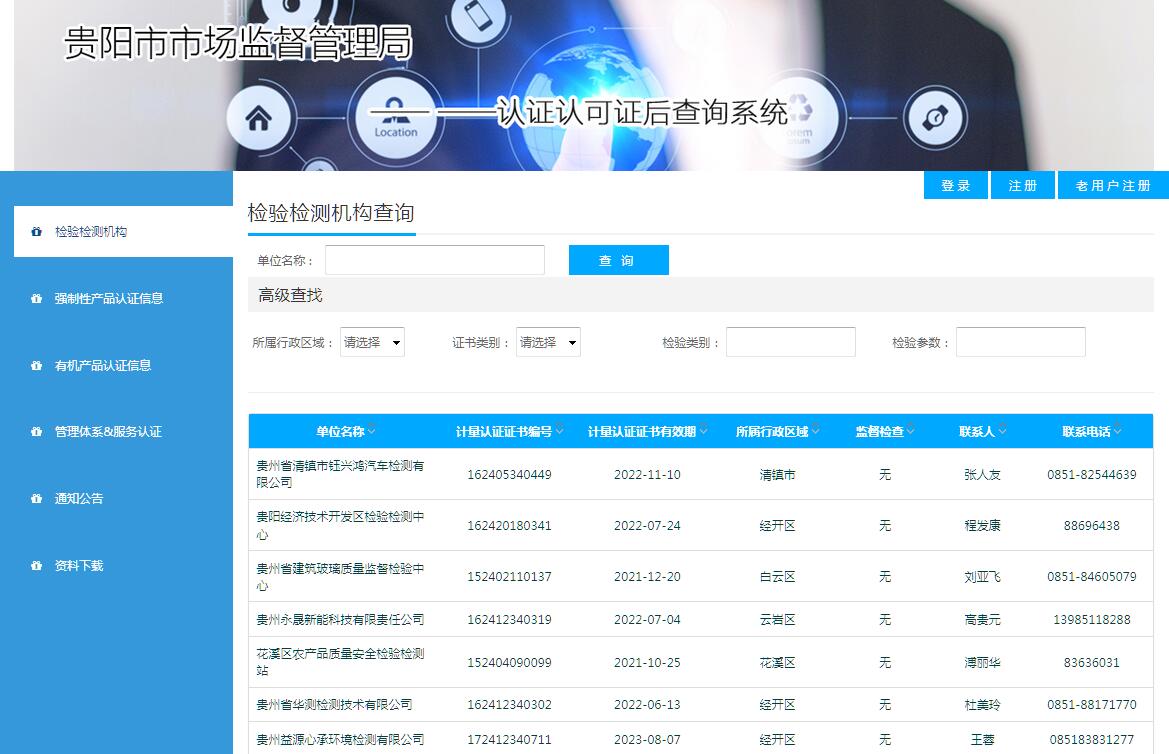This screenshot has height=754, width=1169.
Task: Click the 检验类别 input box
Action: [790, 342]
